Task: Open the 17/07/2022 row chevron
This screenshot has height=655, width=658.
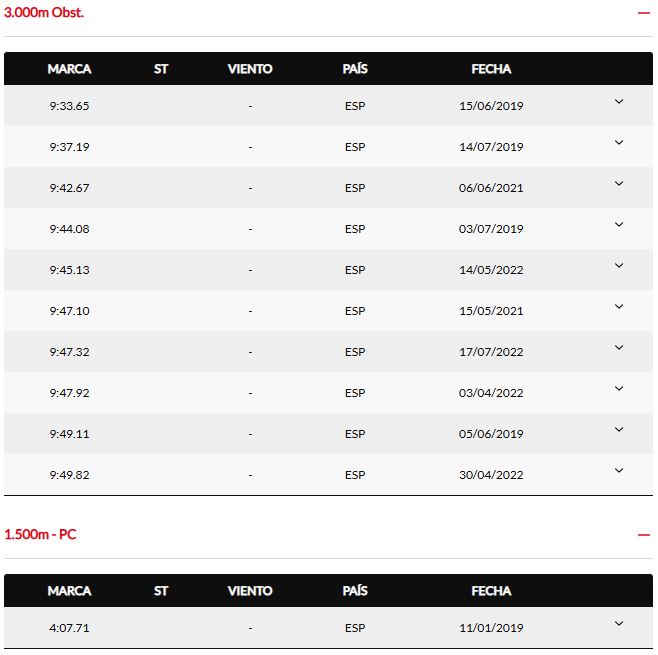Action: coord(619,348)
